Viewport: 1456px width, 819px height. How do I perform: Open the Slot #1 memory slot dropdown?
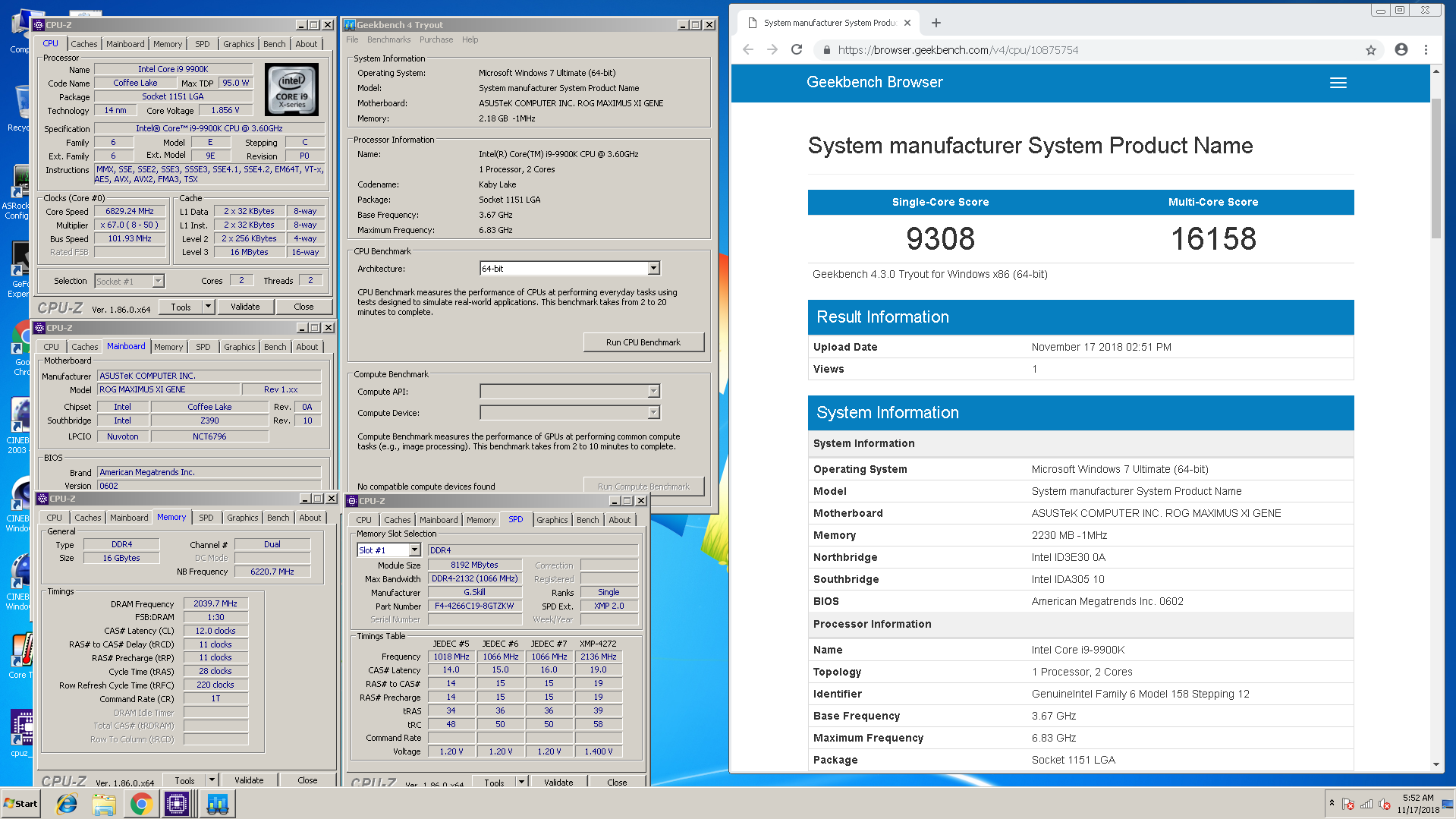[x=414, y=550]
